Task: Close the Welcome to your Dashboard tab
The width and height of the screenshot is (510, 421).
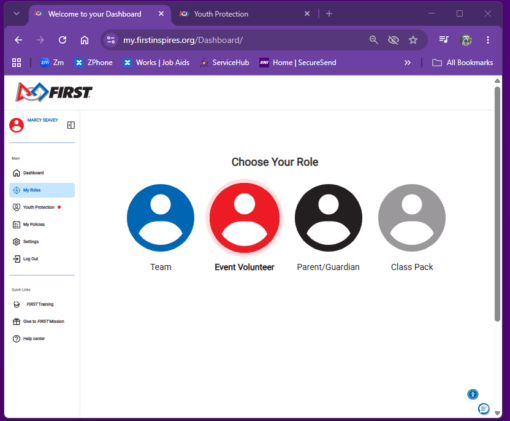Action: point(161,14)
